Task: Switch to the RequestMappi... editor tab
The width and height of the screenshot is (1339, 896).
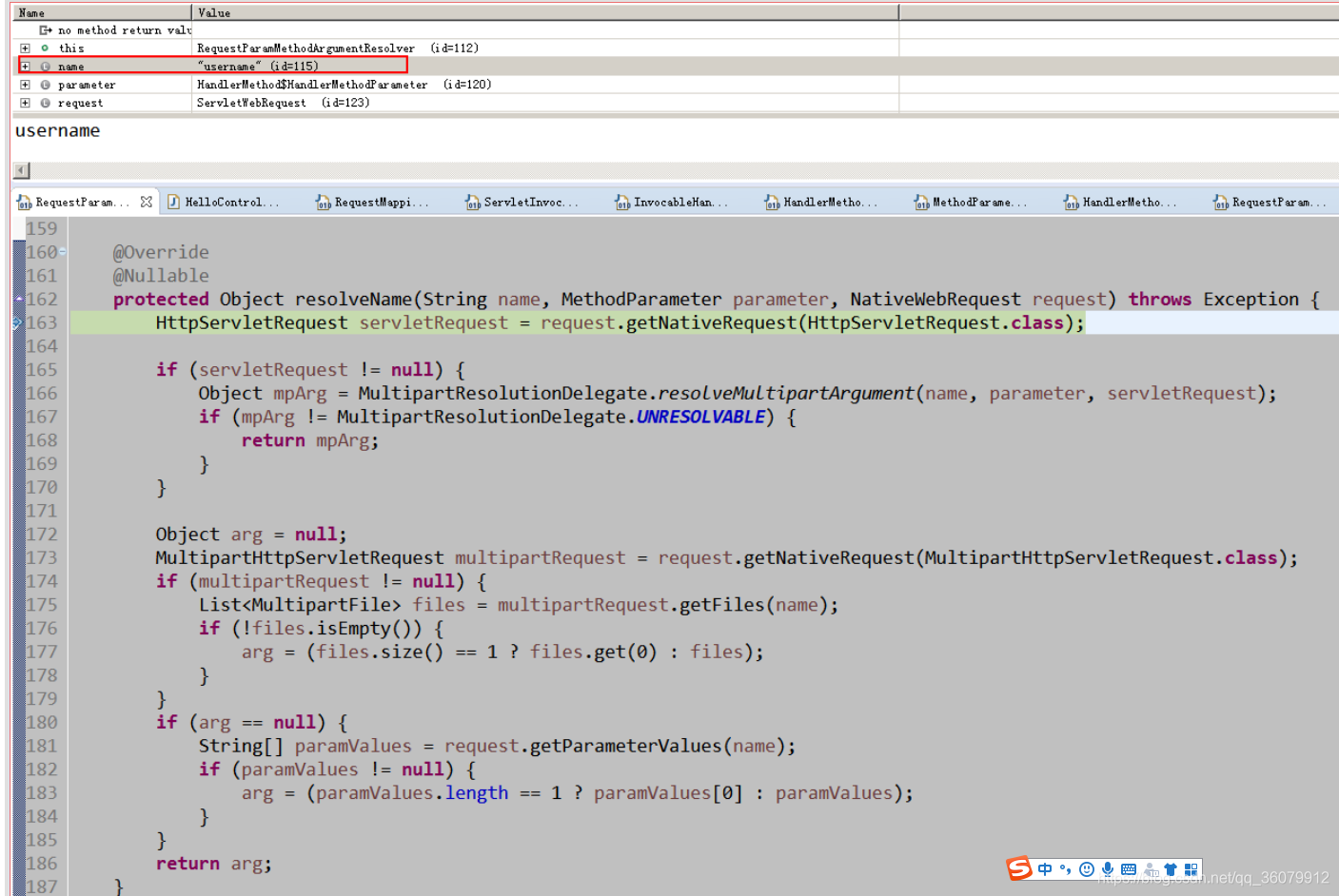Action: [373, 202]
